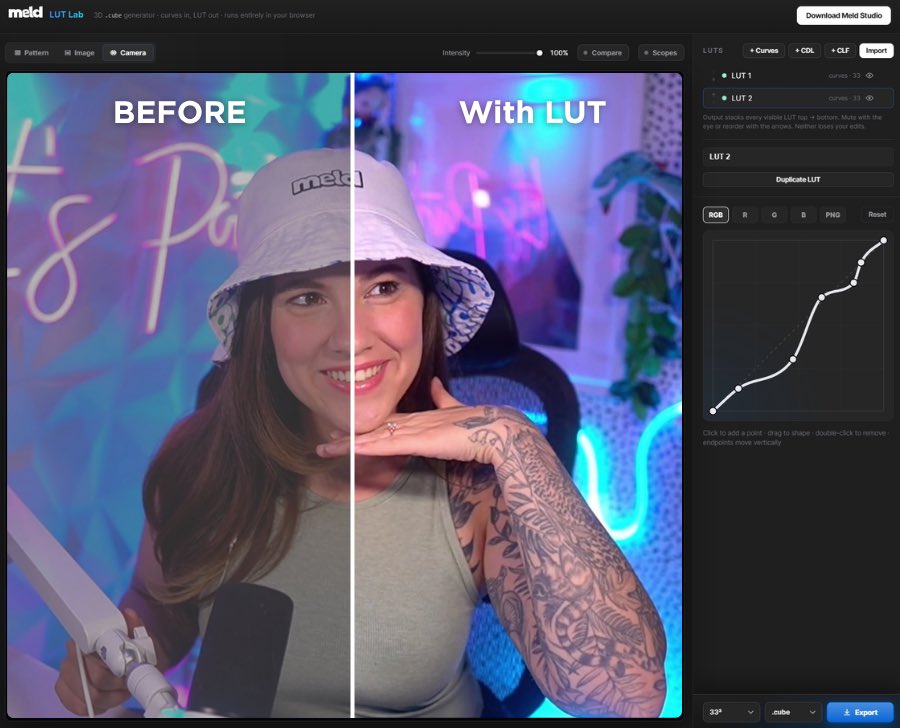Add a new Curves LUT
This screenshot has width=900, height=728.
(x=764, y=51)
